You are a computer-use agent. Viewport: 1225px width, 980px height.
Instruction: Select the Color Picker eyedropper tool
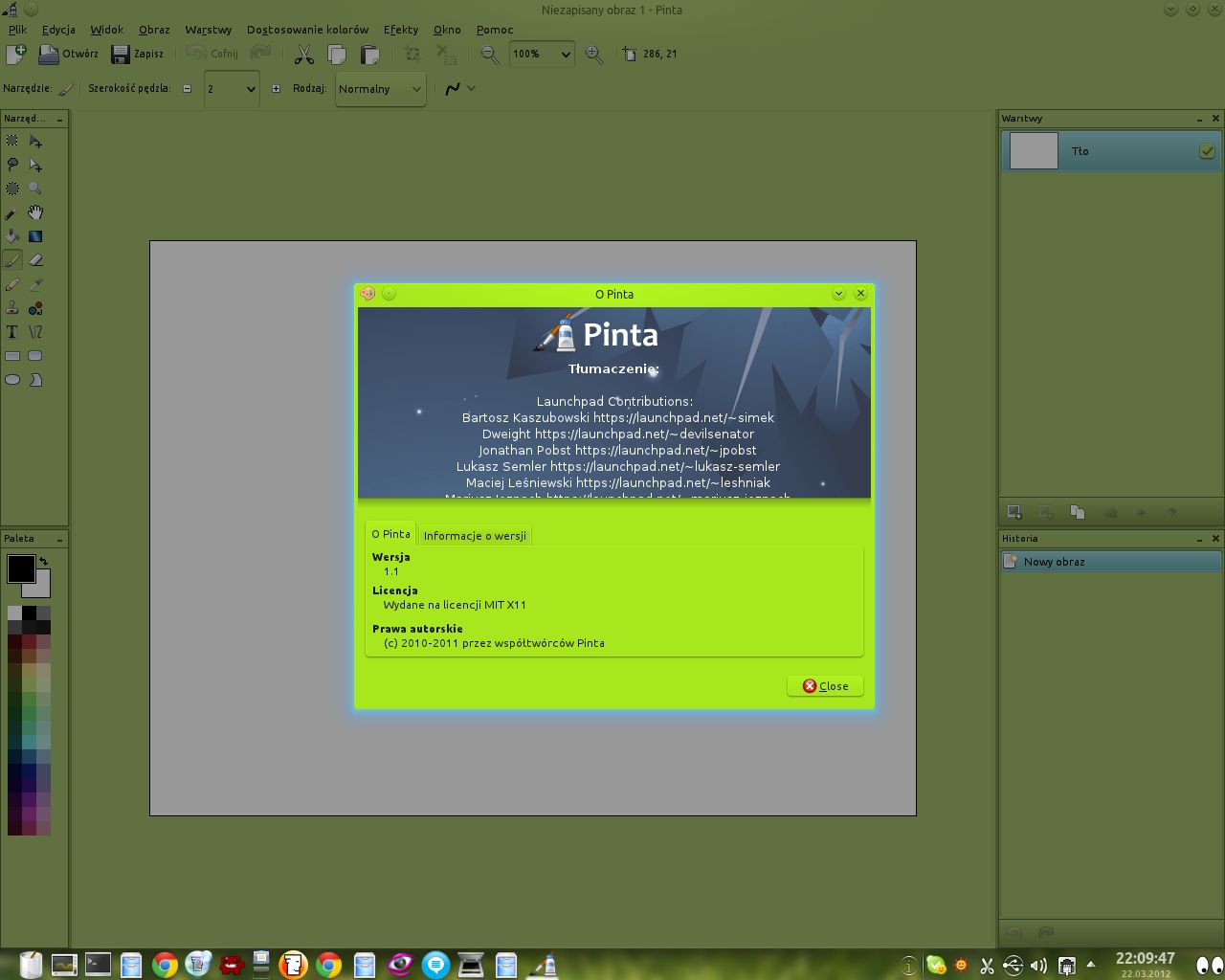point(35,284)
